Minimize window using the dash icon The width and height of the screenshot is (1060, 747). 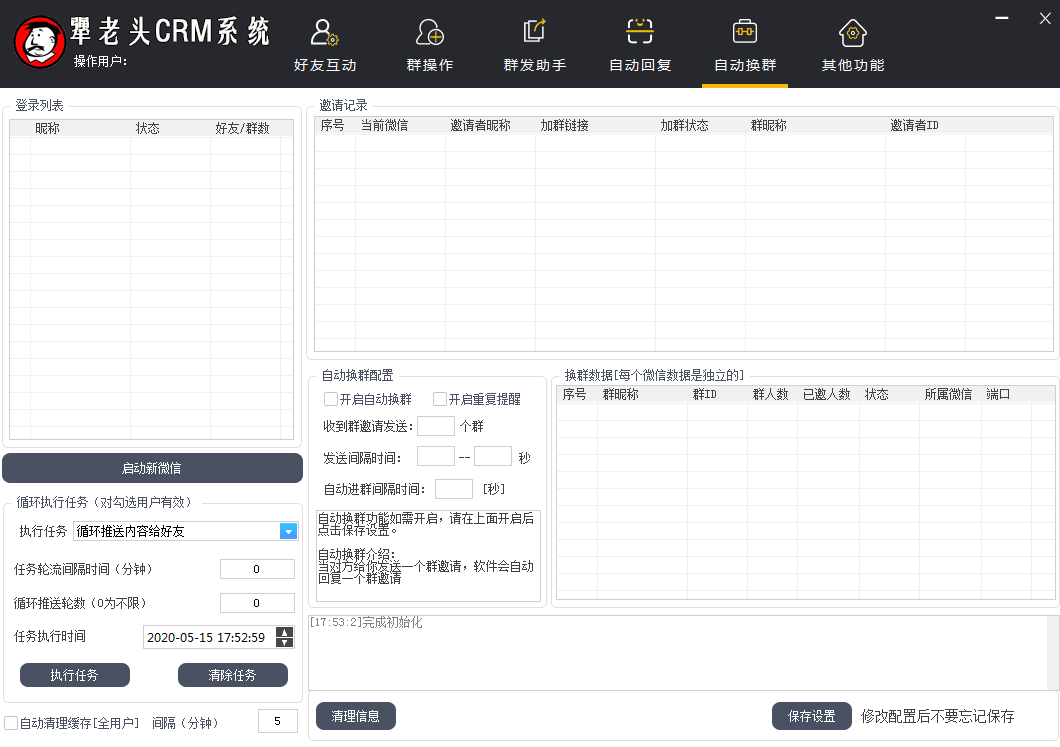1002,16
